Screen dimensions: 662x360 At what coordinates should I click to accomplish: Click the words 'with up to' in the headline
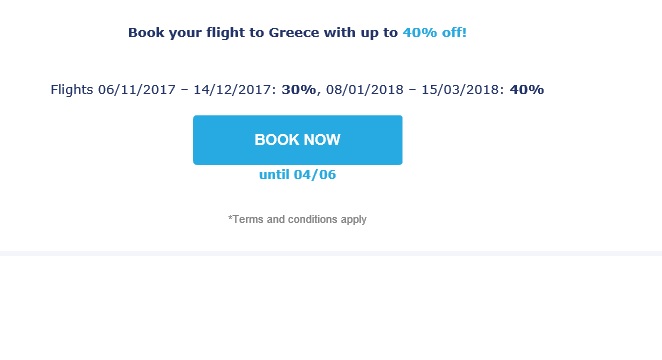pyautogui.click(x=361, y=32)
